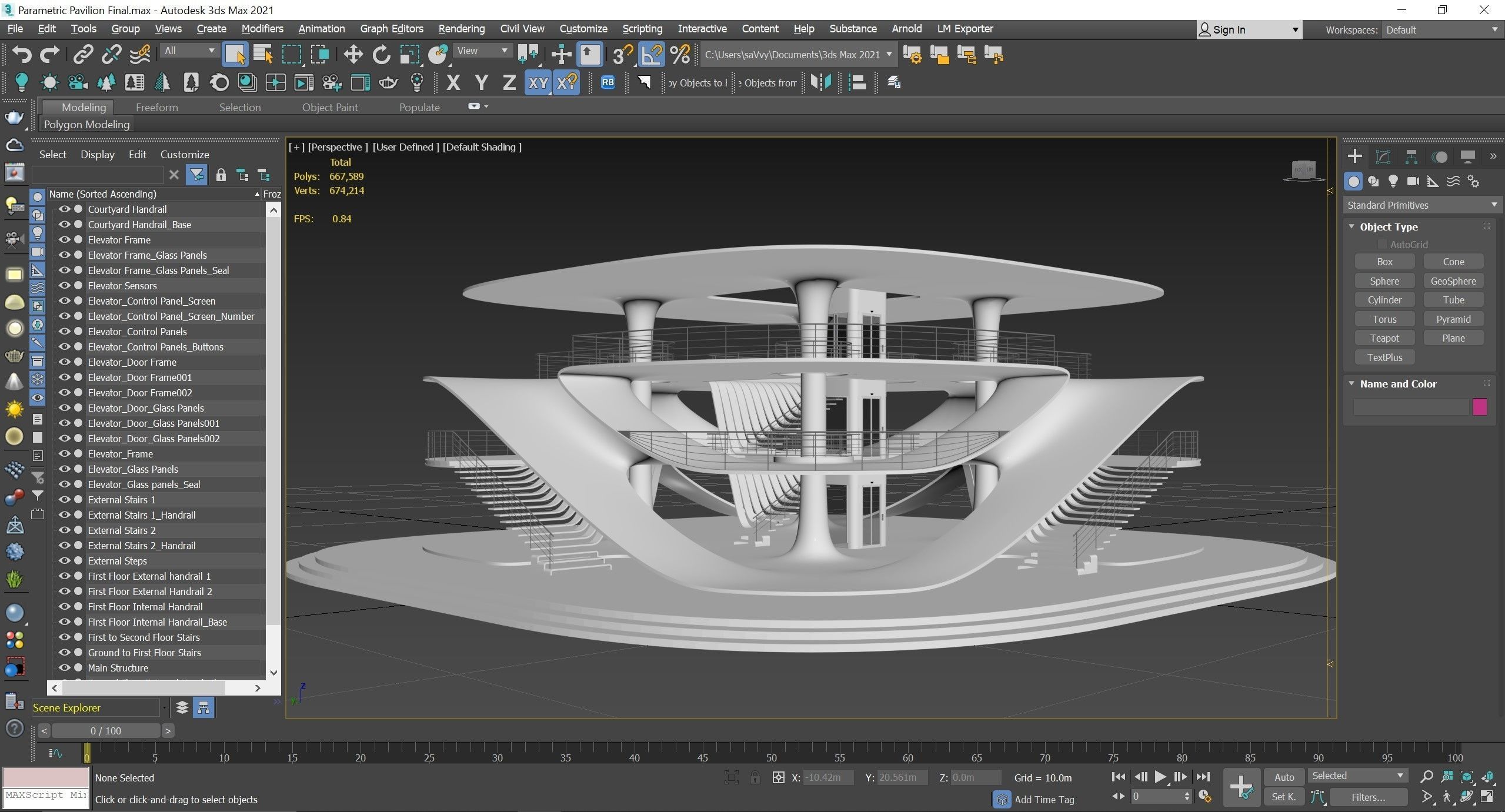
Task: Click the Mirror tool icon
Action: (820, 82)
